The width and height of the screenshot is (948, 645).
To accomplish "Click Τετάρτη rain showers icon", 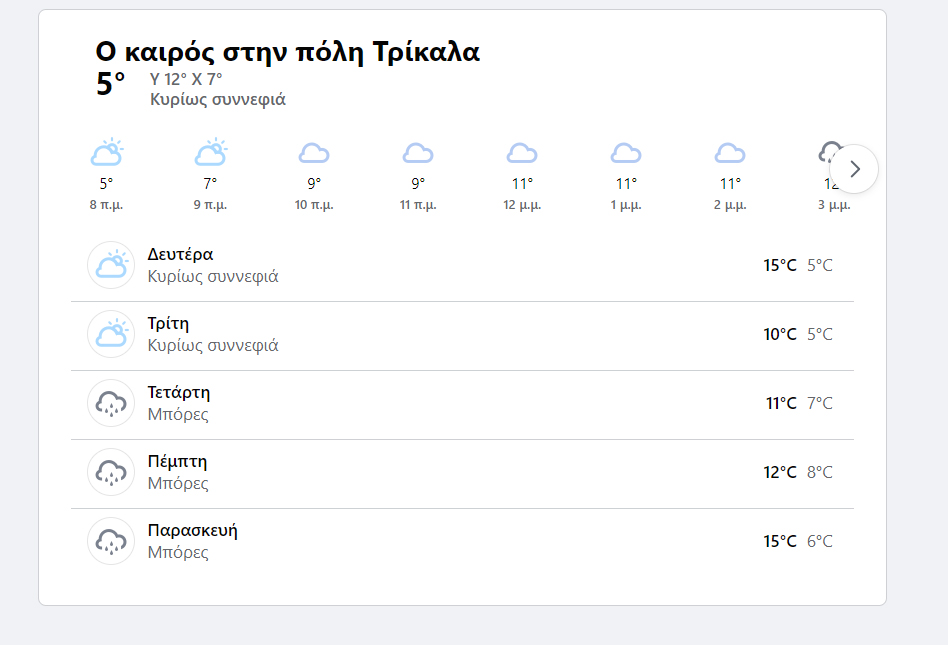I will tap(111, 404).
